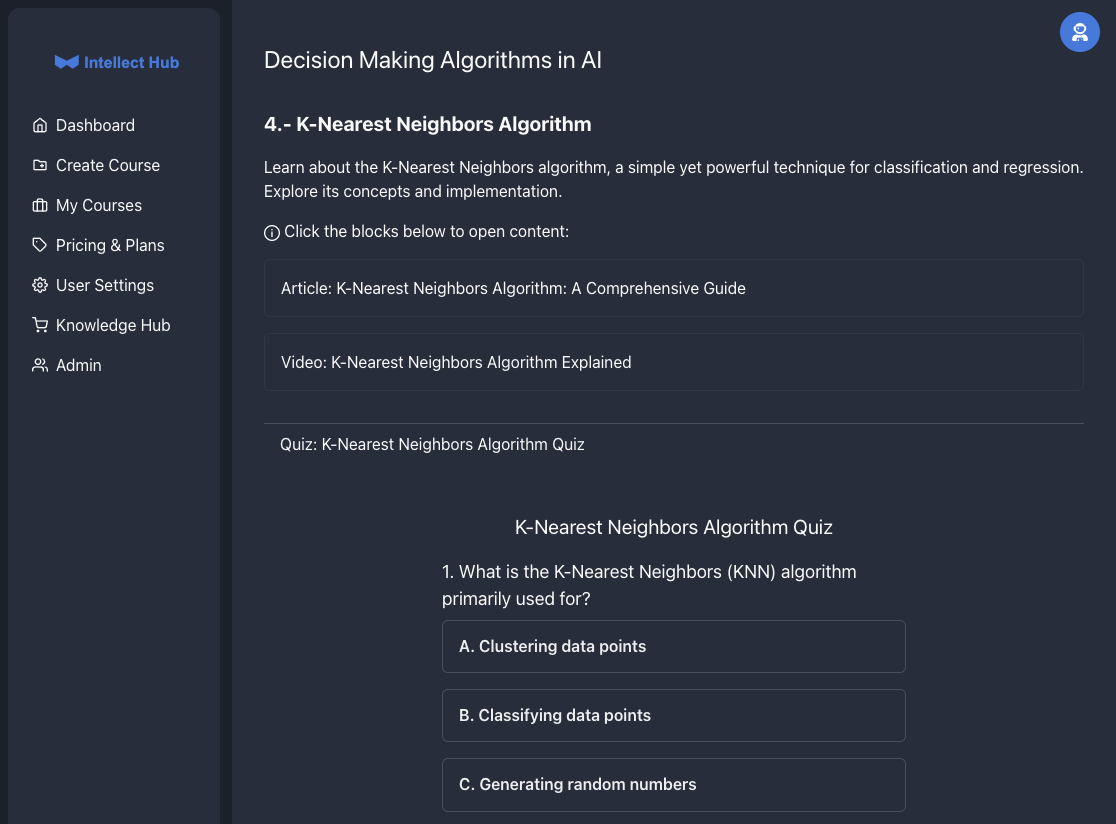Screen dimensions: 1116x824
Task: Go to Dashboard in sidebar
Action: pos(95,125)
